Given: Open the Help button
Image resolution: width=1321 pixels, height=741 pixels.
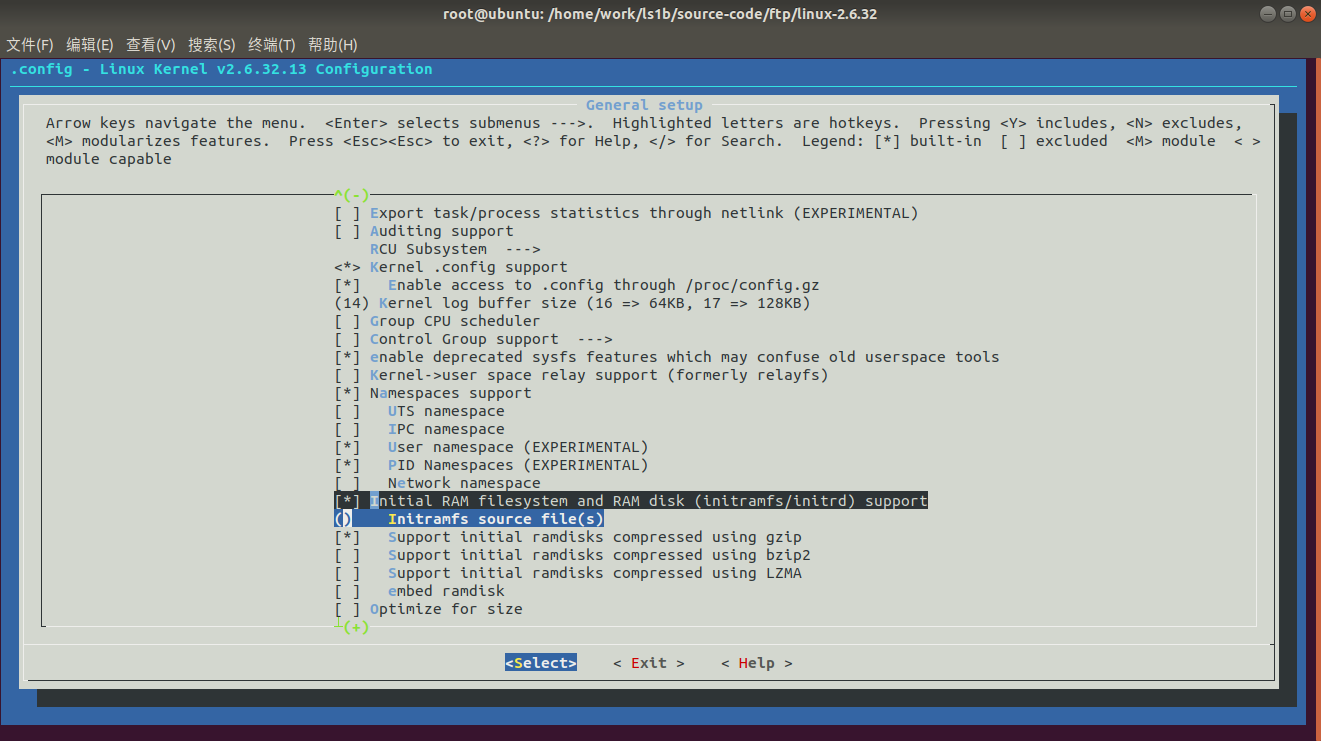Looking at the screenshot, I should 756,662.
